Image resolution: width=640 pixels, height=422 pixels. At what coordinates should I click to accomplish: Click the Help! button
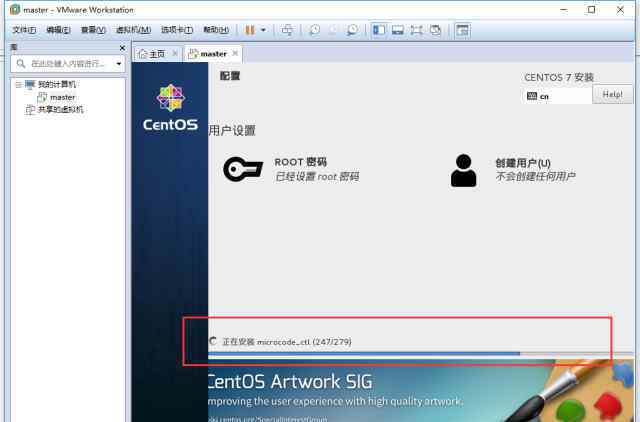(x=612, y=94)
